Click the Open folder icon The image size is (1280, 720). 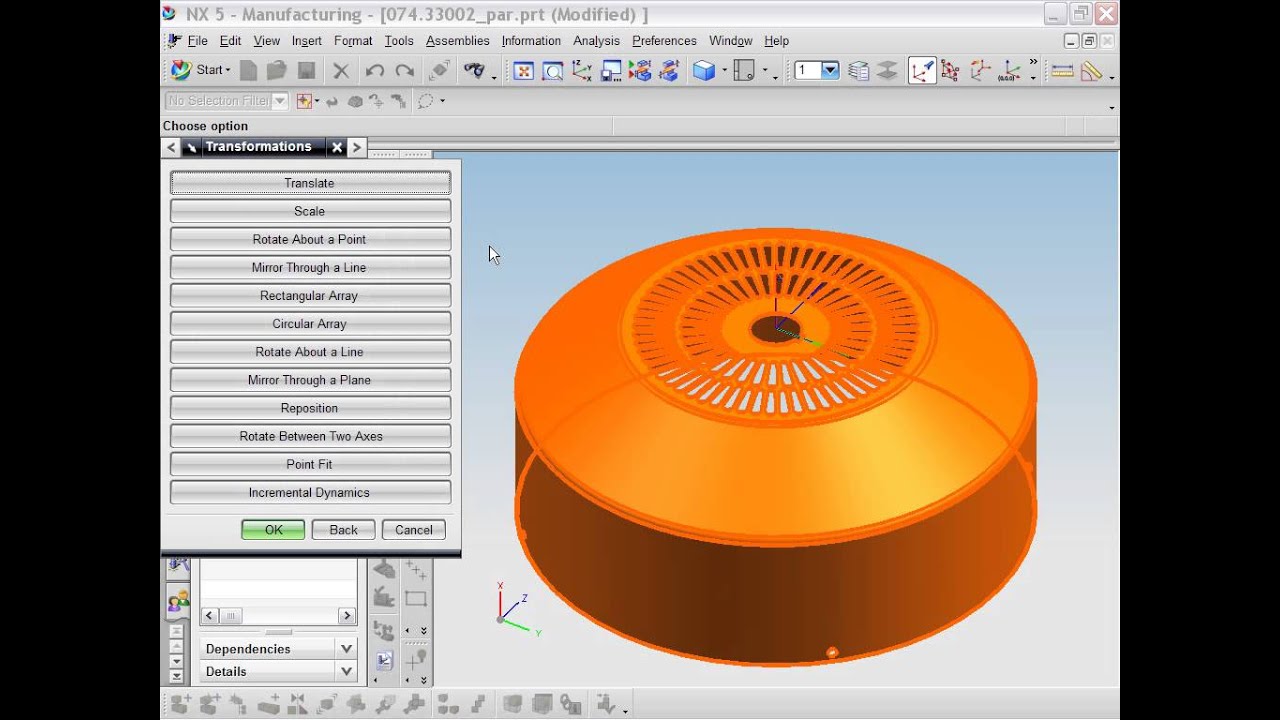[x=277, y=70]
